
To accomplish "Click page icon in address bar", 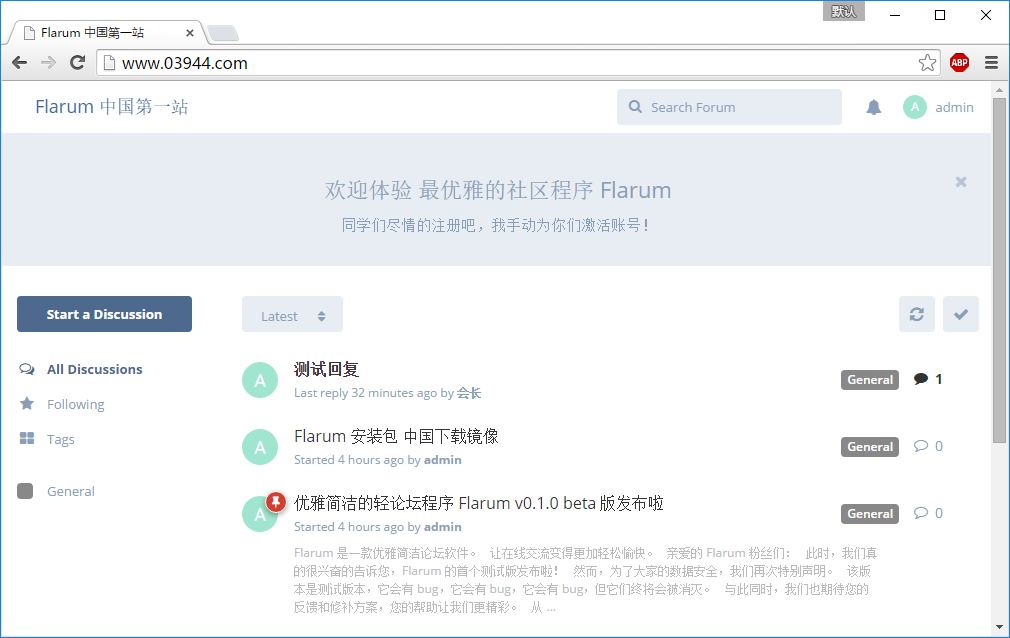I will tap(110, 63).
